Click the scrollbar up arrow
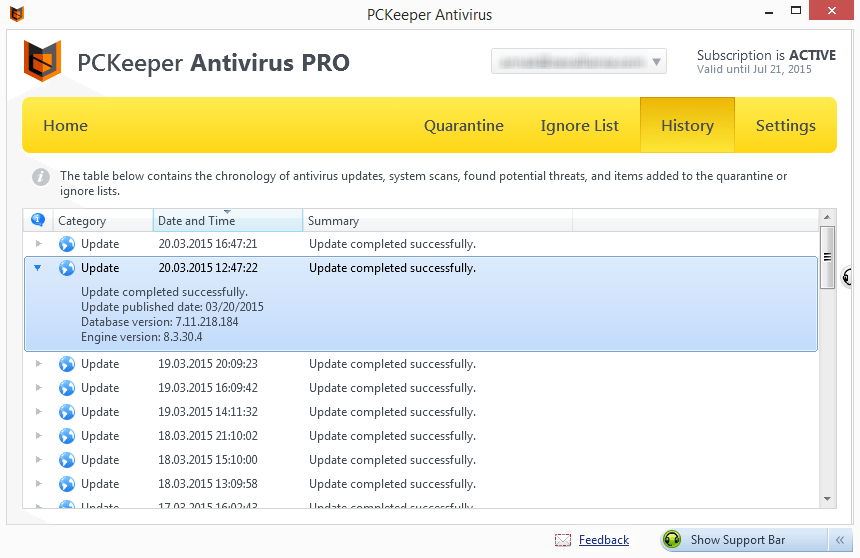Image resolution: width=860 pixels, height=558 pixels. pyautogui.click(x=827, y=217)
